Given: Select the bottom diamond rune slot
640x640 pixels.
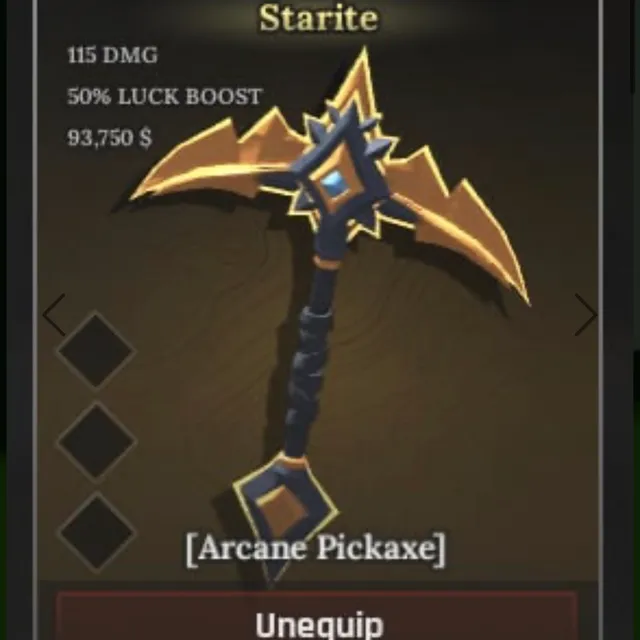Looking at the screenshot, I should click(x=96, y=531).
